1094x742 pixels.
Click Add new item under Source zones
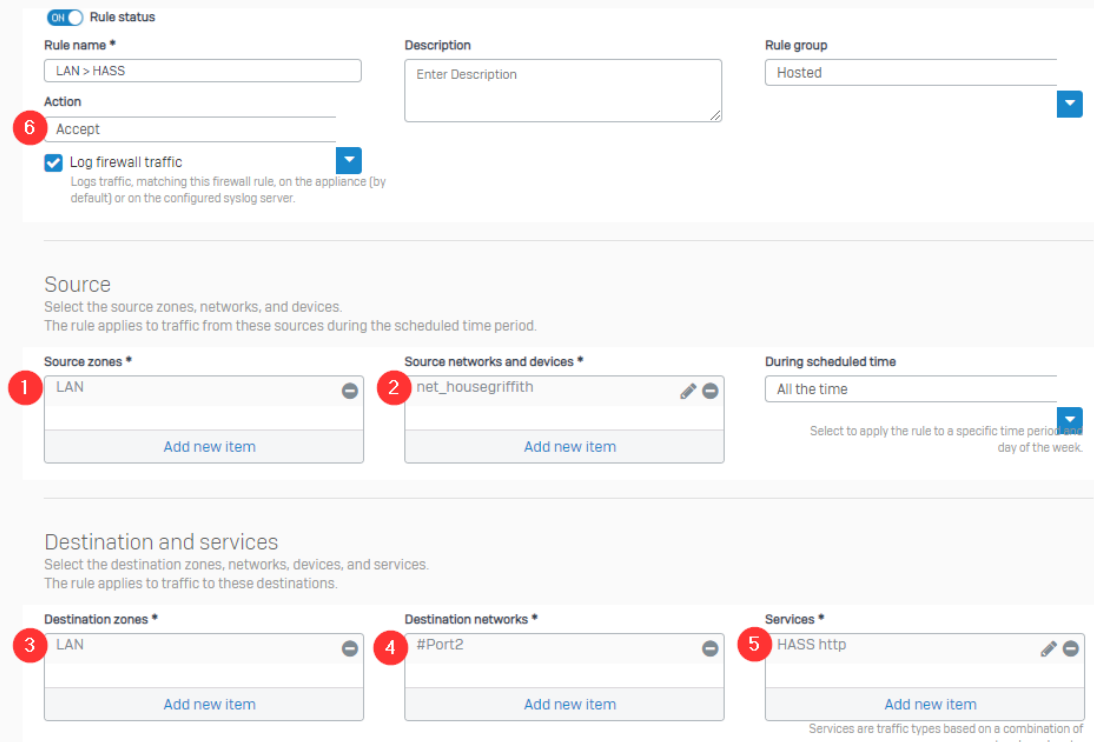click(209, 447)
